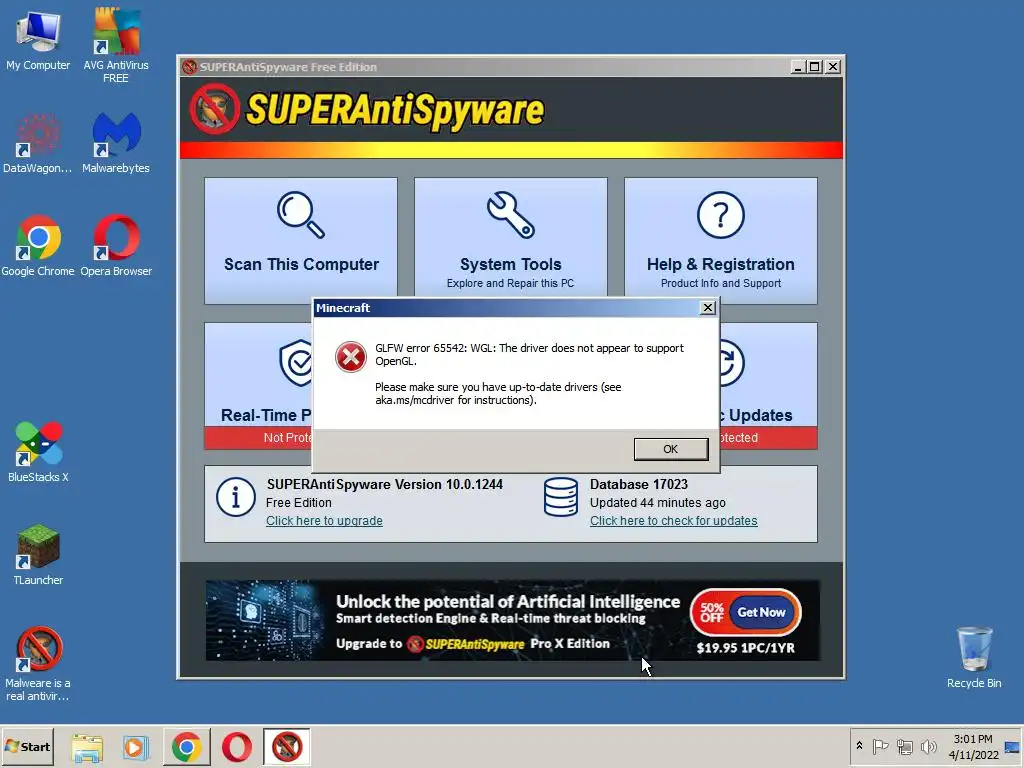Click 'Click here to upgrade' link
Screen dimensions: 1024x768
(x=324, y=520)
